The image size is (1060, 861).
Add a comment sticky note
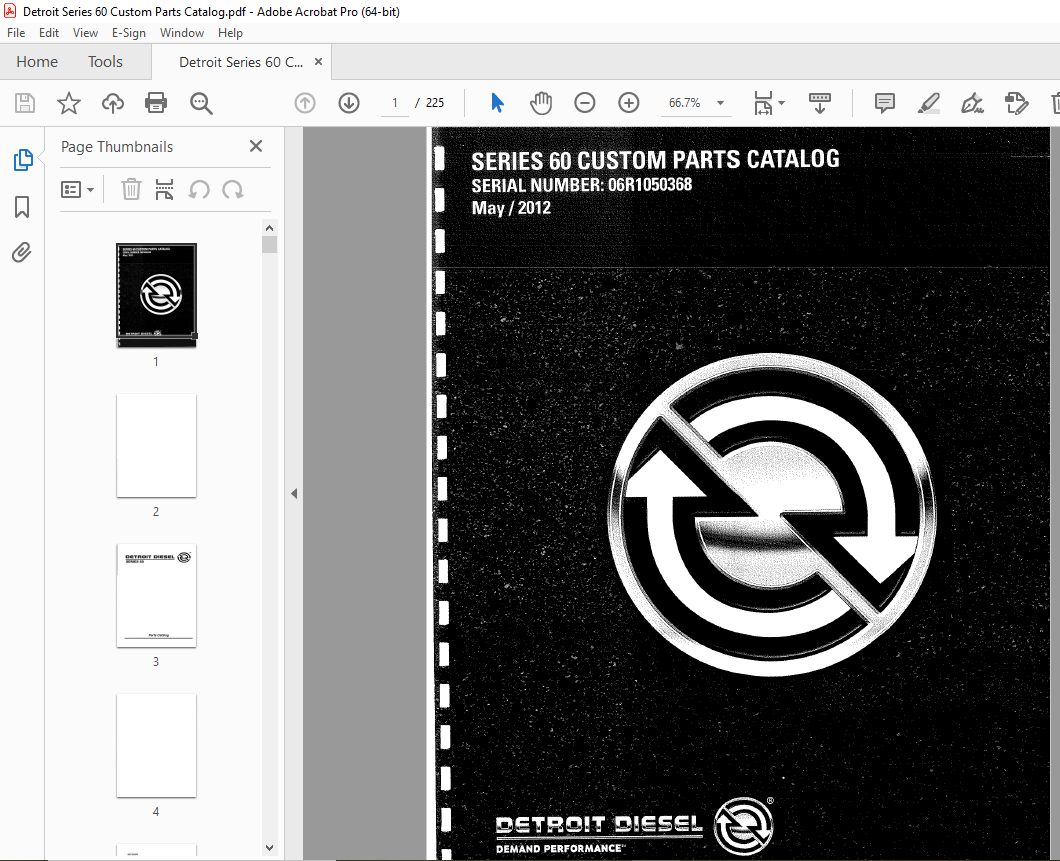(x=884, y=103)
